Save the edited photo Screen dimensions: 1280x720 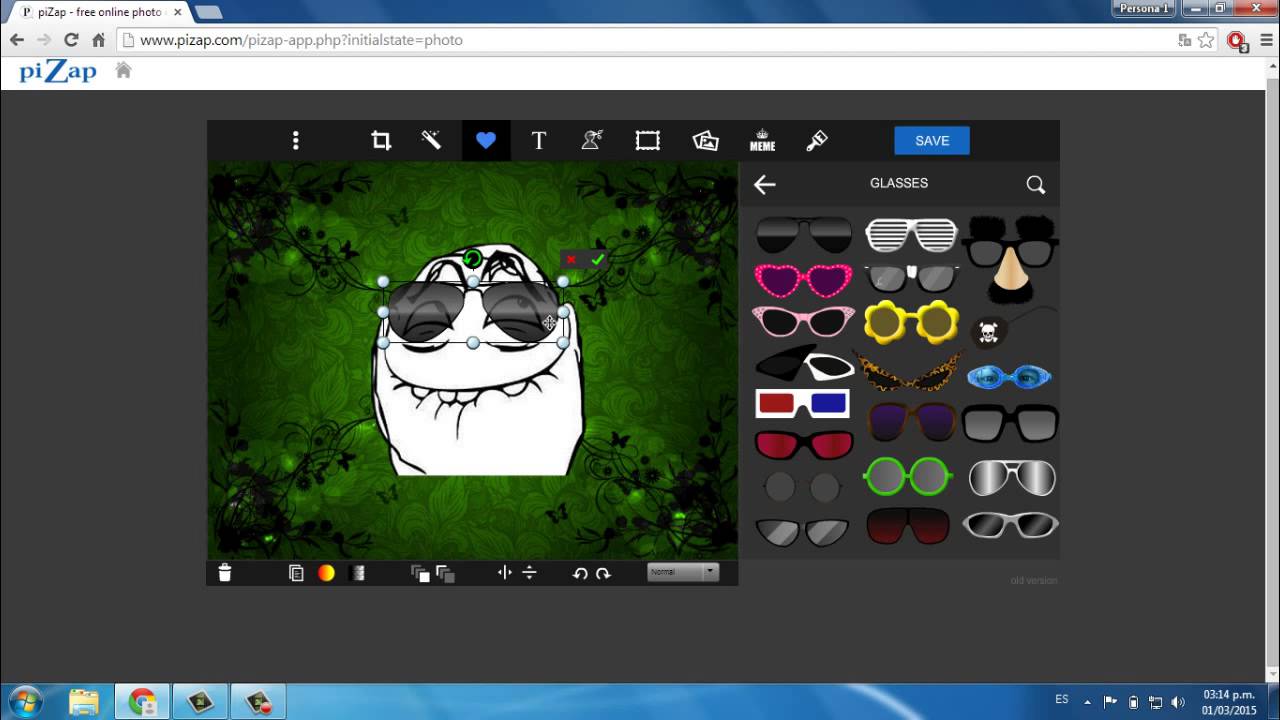point(932,141)
